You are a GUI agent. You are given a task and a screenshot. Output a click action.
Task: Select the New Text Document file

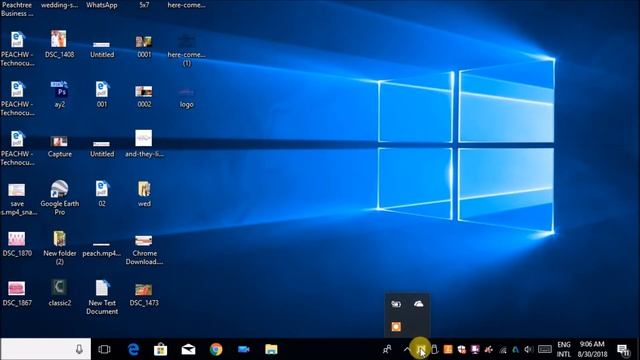(102, 297)
